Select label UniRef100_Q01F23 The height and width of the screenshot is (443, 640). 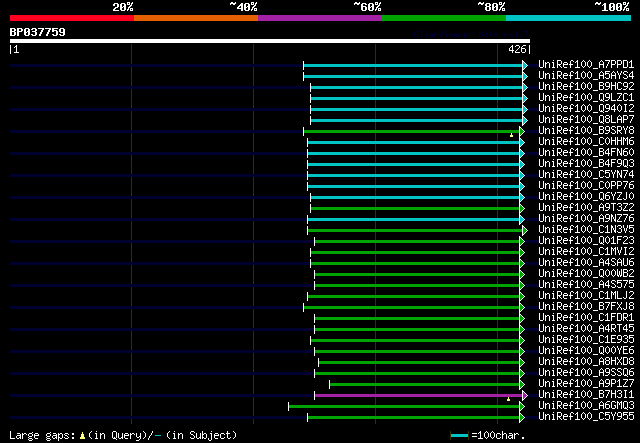click(x=586, y=241)
